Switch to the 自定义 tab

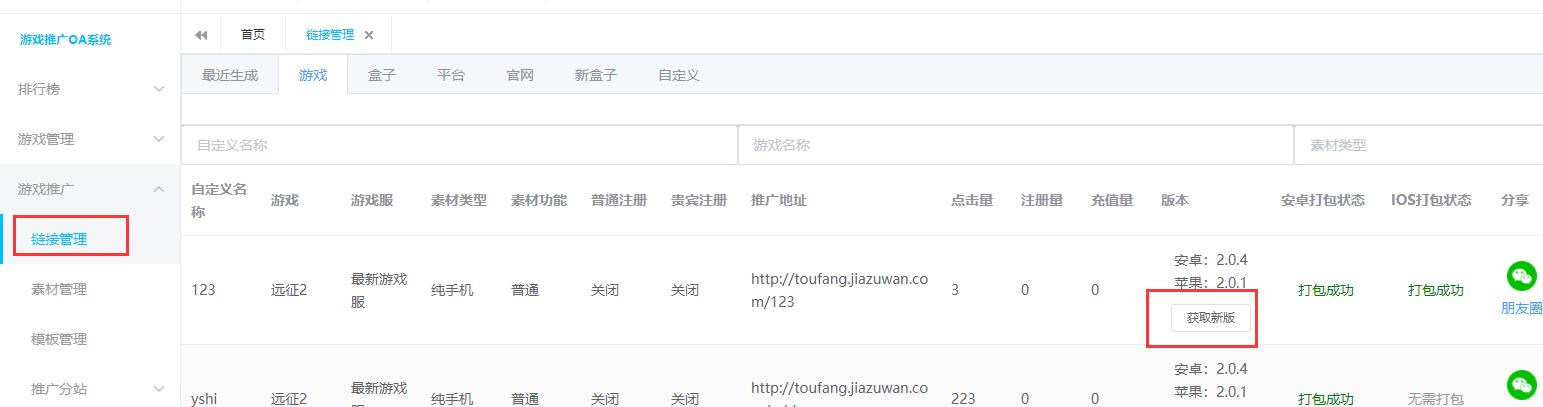pyautogui.click(x=678, y=75)
